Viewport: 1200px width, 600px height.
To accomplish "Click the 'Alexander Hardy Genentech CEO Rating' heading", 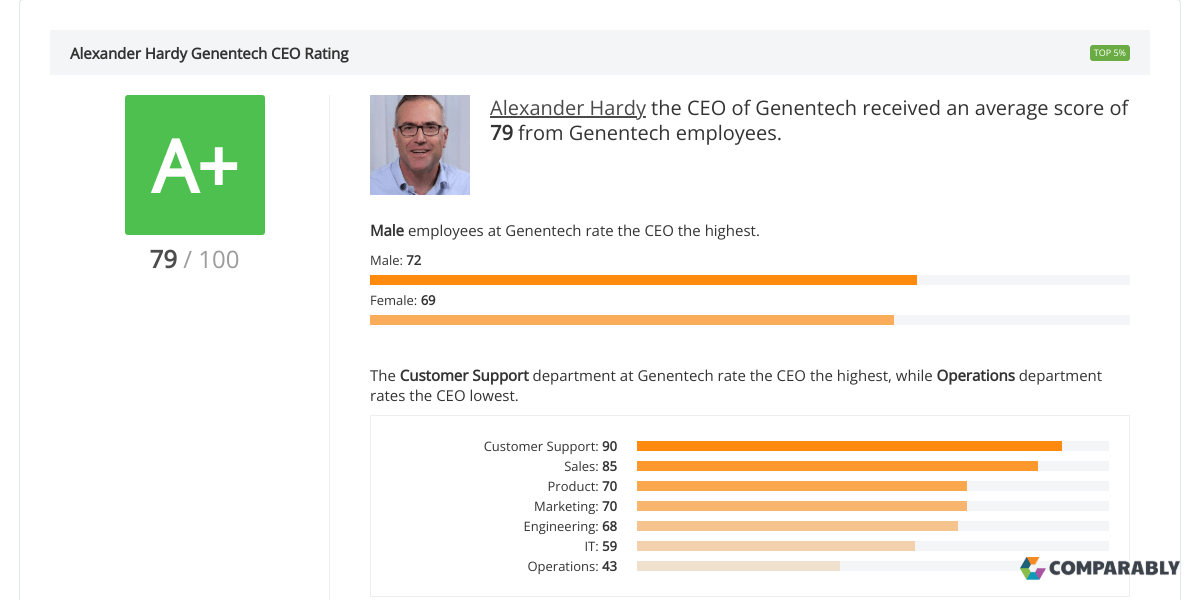I will click(x=210, y=54).
